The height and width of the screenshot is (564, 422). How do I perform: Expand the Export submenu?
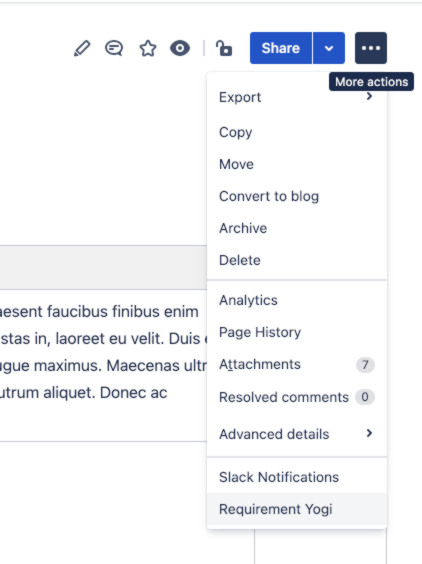coord(297,97)
